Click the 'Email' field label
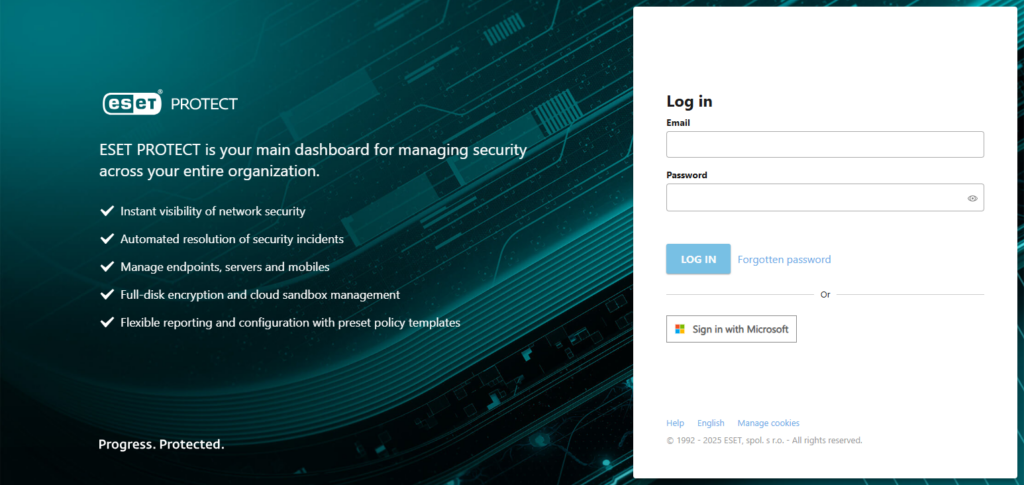The image size is (1024, 485). [x=678, y=122]
